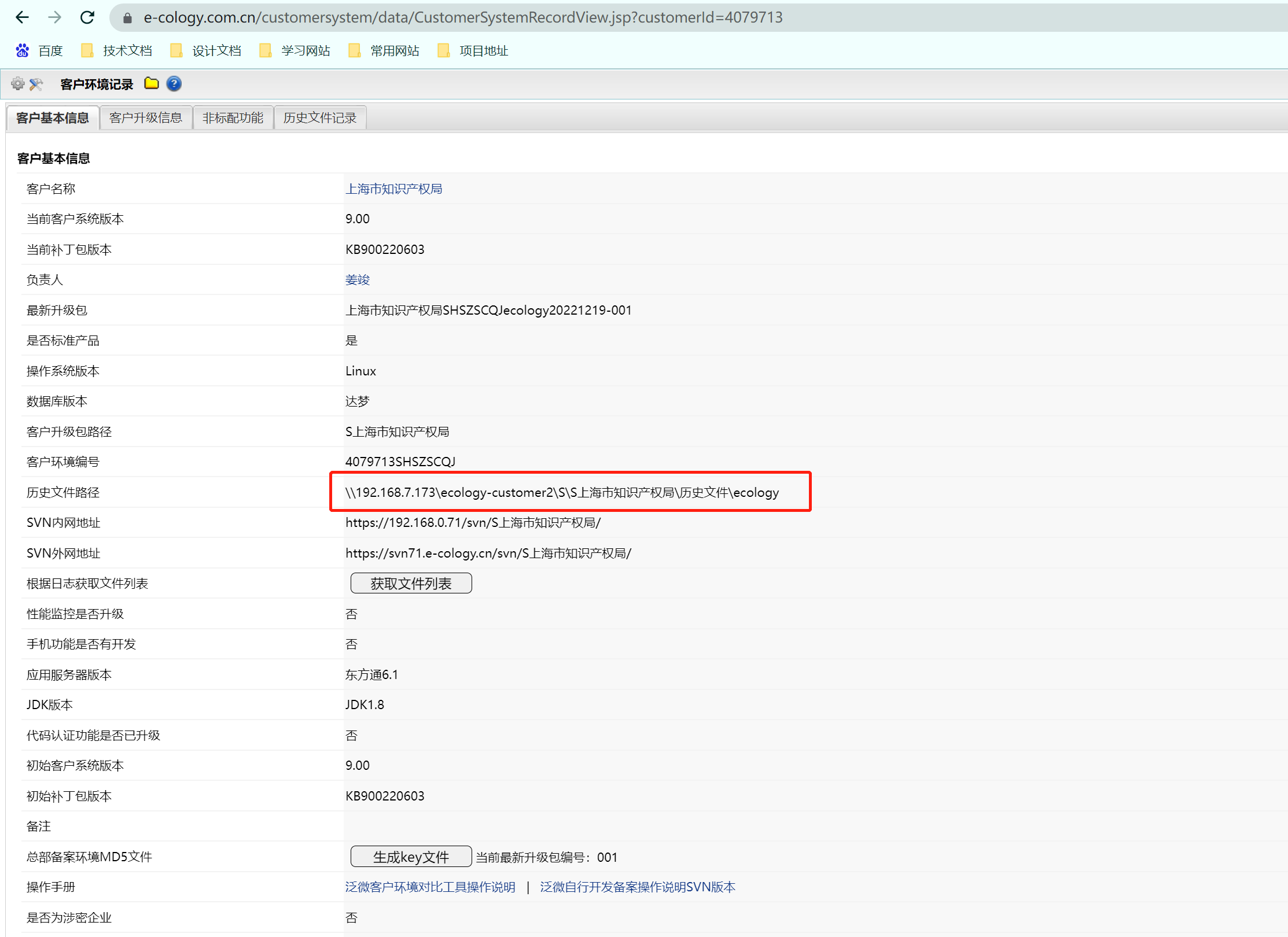Click the 总部备案环境MD5文件 label

pos(89,857)
